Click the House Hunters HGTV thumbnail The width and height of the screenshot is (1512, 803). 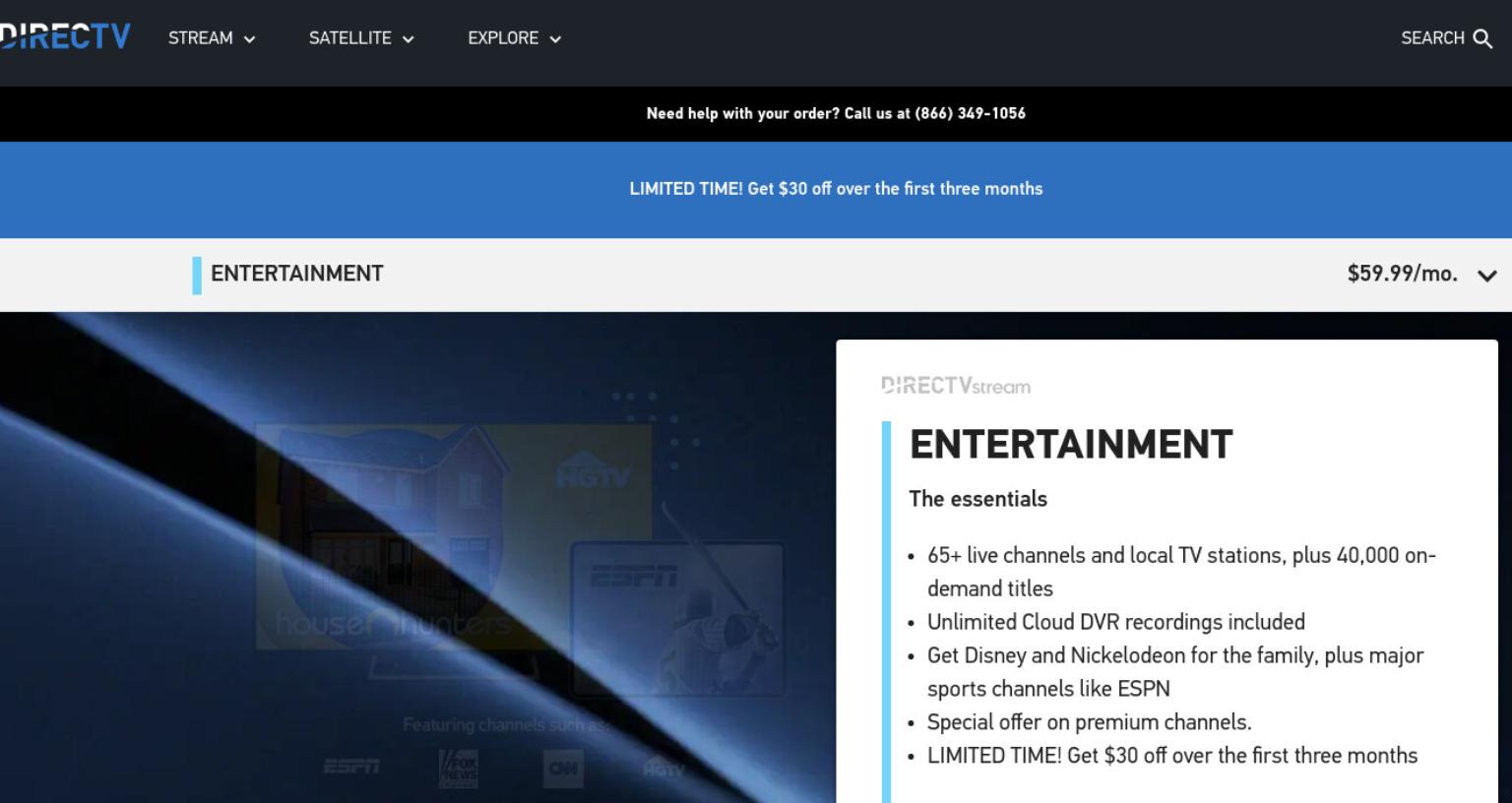point(454,536)
